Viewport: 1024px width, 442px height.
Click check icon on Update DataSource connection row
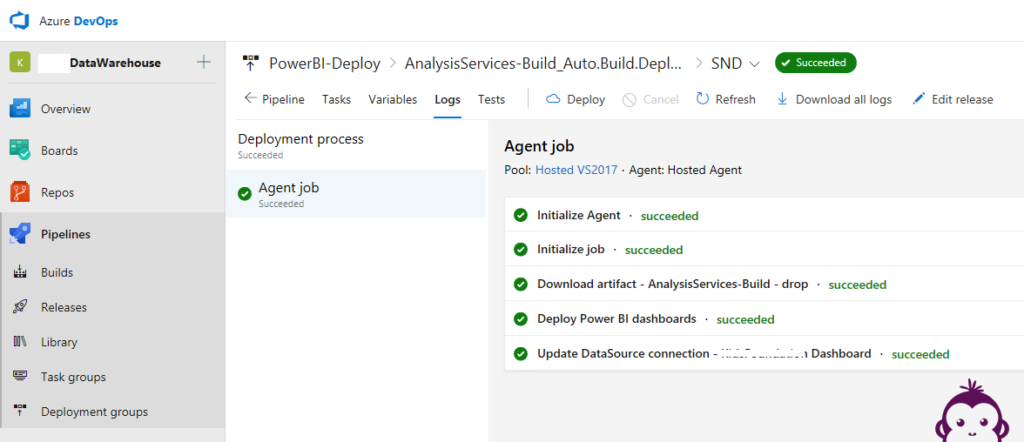[520, 354]
